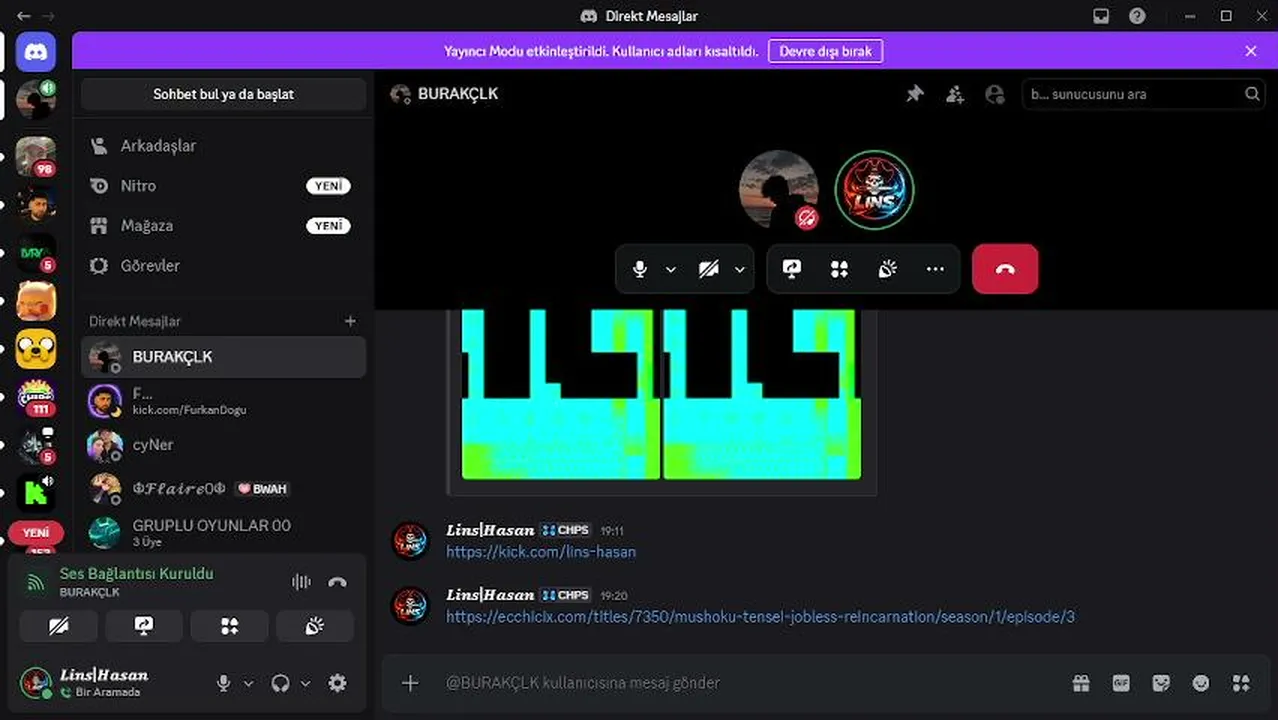Add friends to DM
Viewport: 1278px width, 720px height.
point(955,94)
